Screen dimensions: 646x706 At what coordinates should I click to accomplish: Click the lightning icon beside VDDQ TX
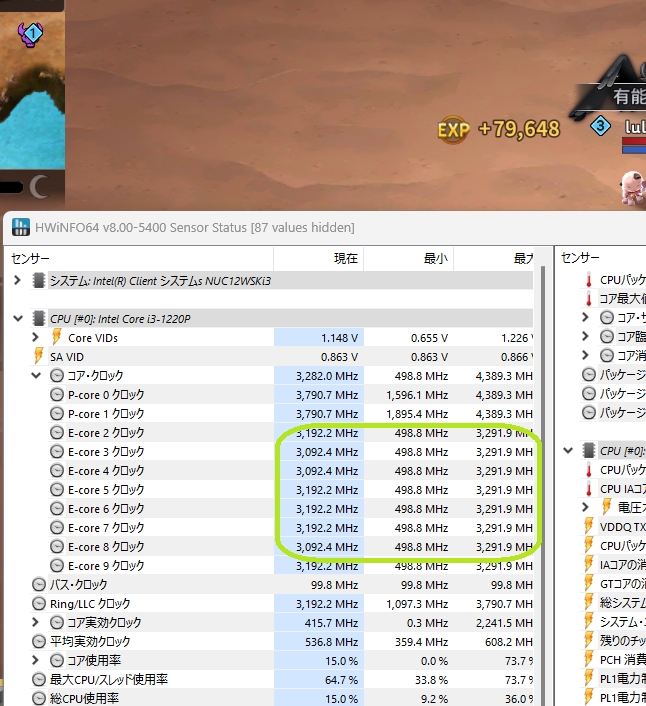click(x=589, y=526)
